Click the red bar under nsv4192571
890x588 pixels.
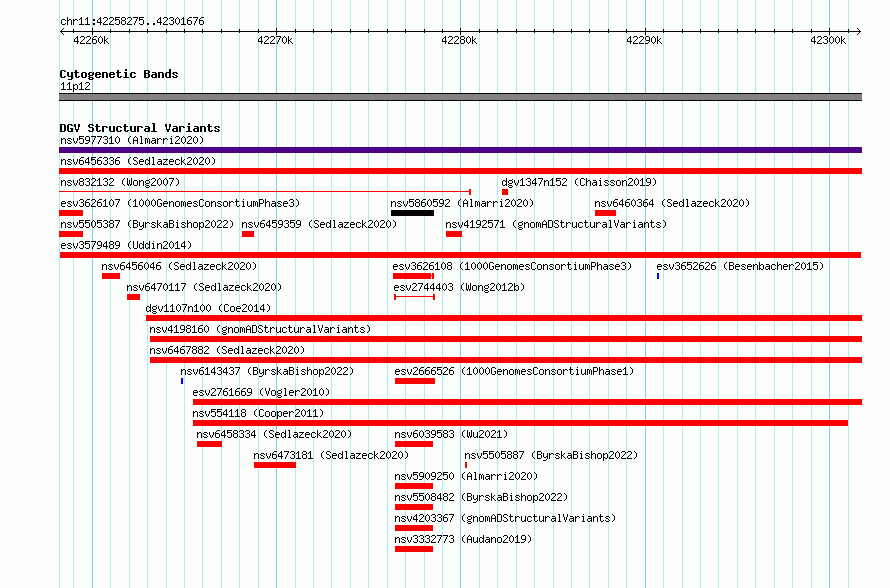[x=454, y=234]
